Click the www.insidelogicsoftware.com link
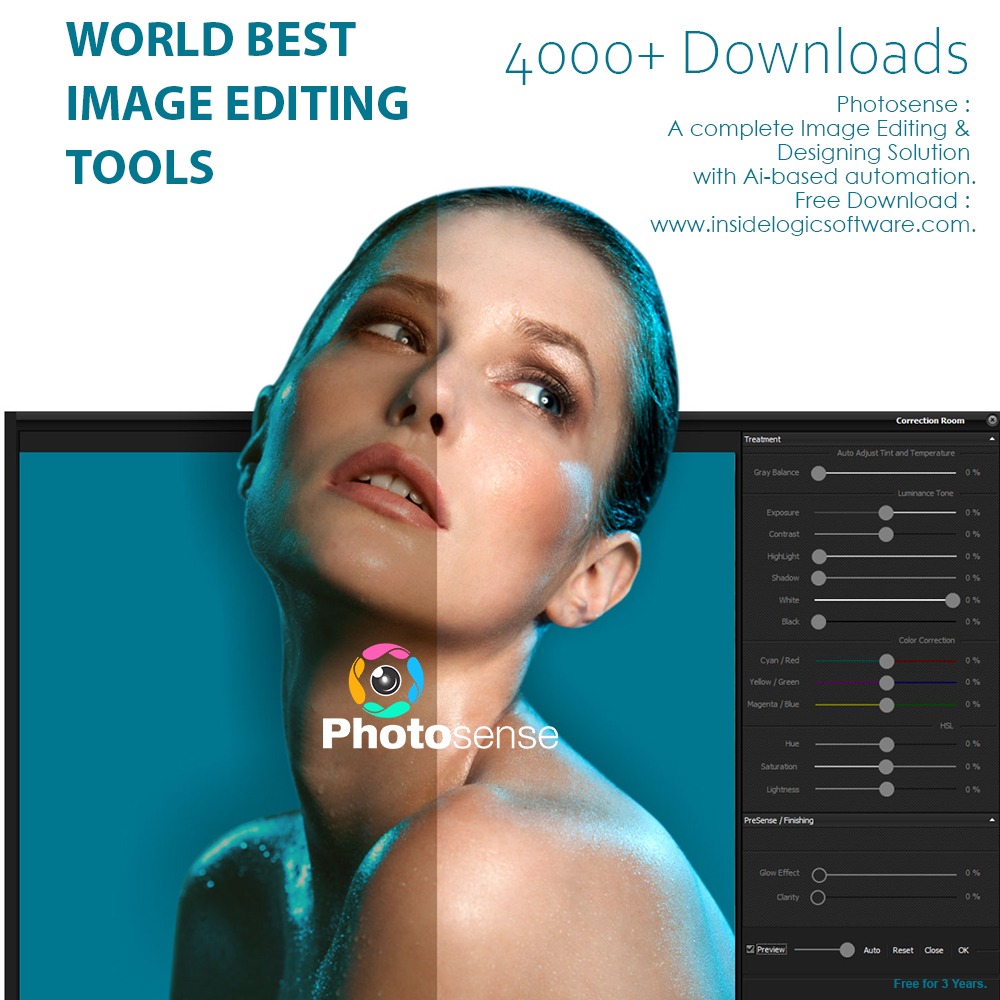The height and width of the screenshot is (1000, 1000). (x=812, y=224)
